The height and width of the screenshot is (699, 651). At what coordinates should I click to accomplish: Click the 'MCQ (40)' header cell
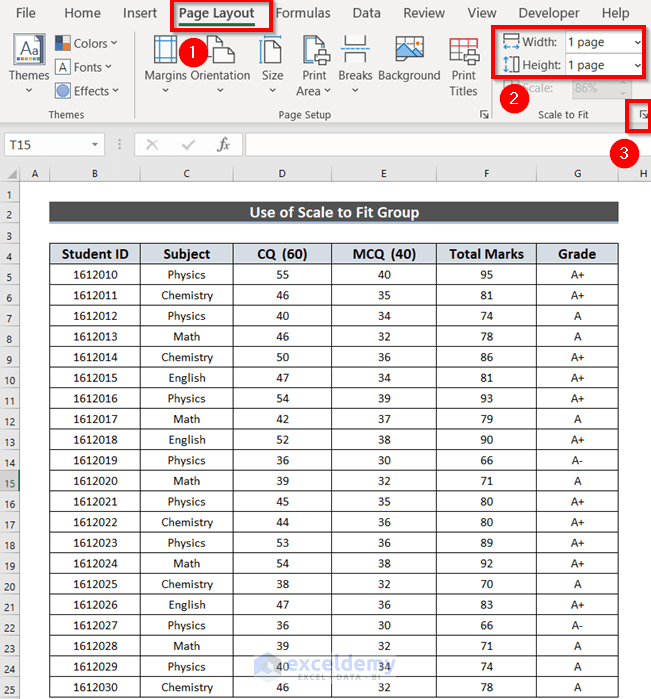pyautogui.click(x=384, y=254)
